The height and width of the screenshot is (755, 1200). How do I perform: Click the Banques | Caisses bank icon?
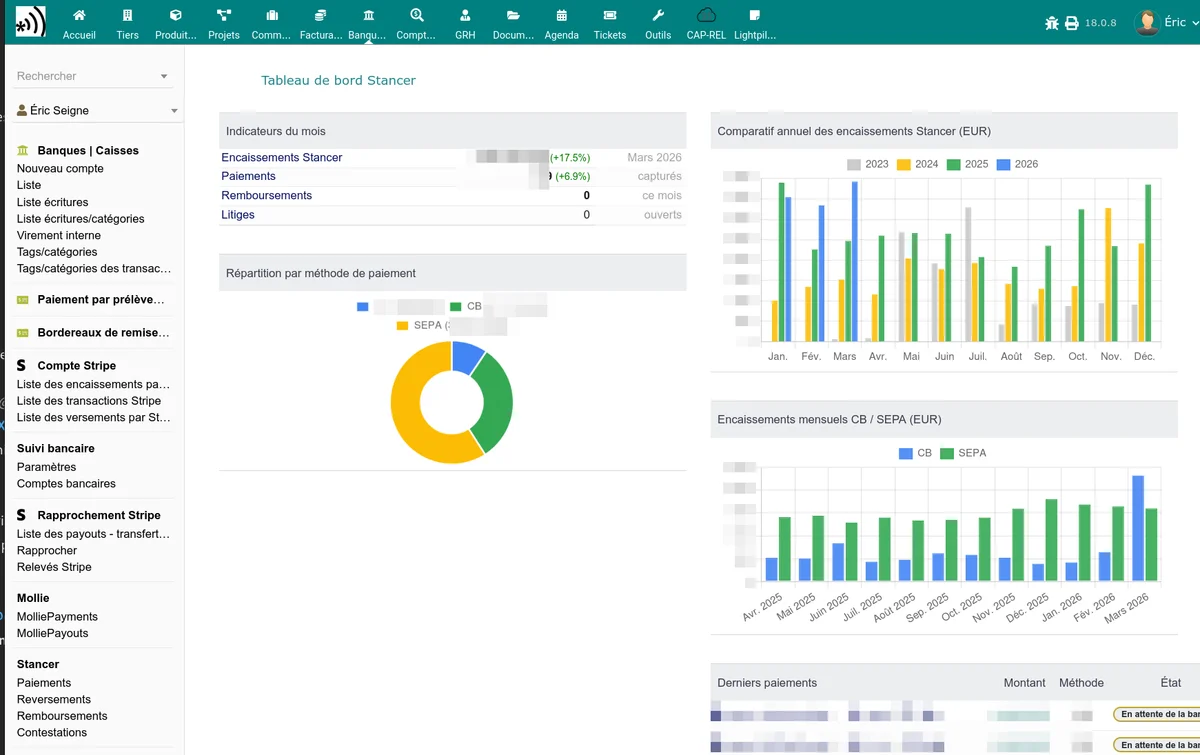click(x=23, y=150)
